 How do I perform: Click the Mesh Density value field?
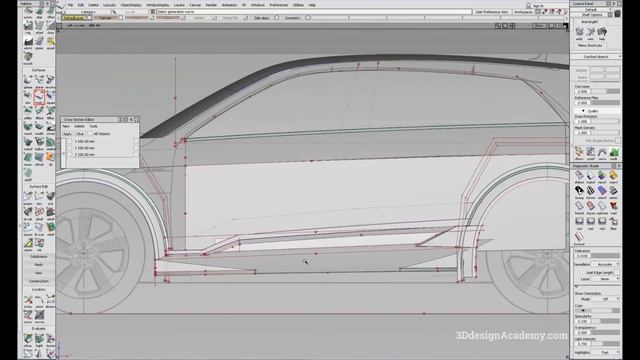point(583,133)
